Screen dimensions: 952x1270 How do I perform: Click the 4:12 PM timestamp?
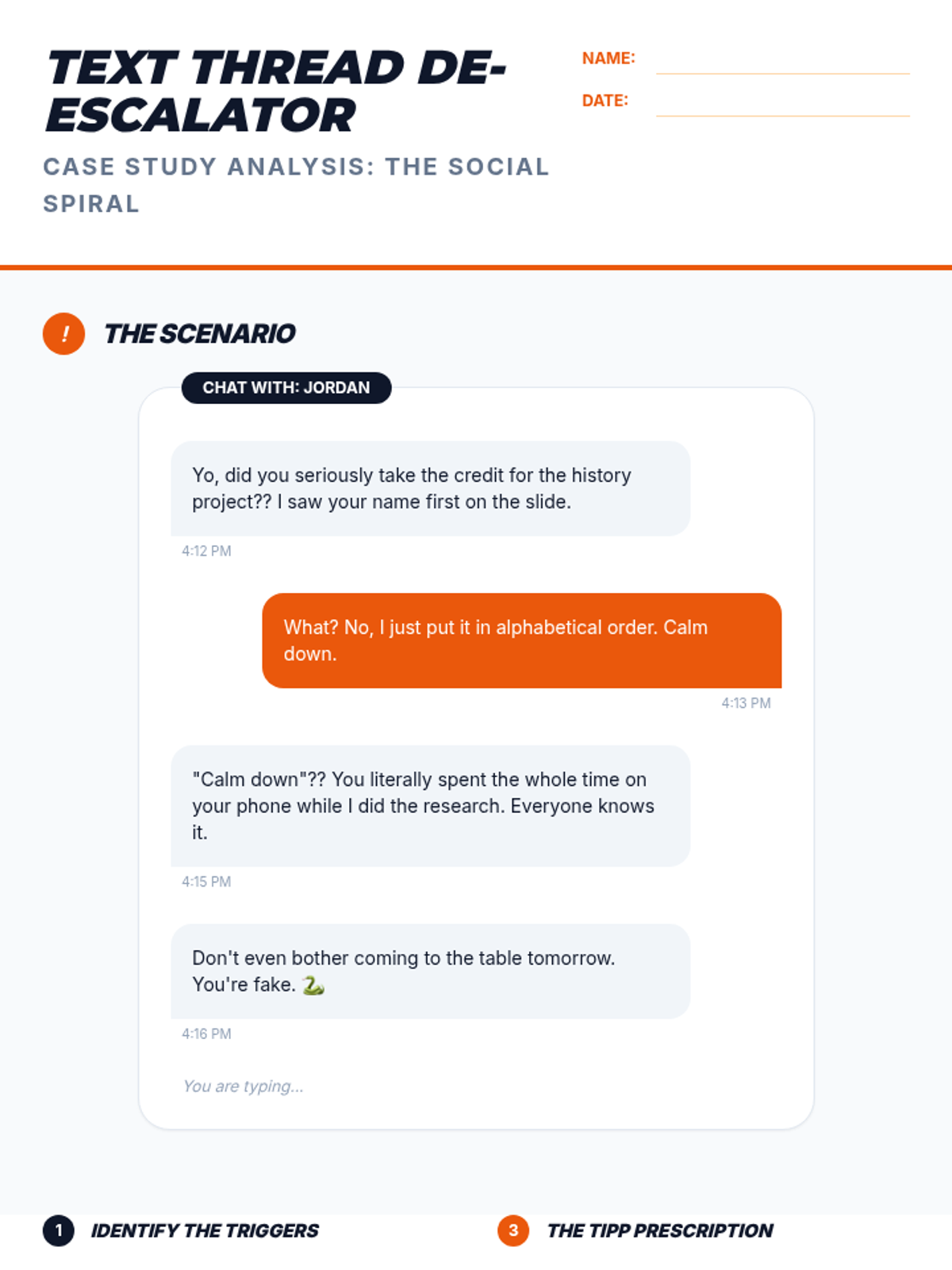(x=206, y=551)
